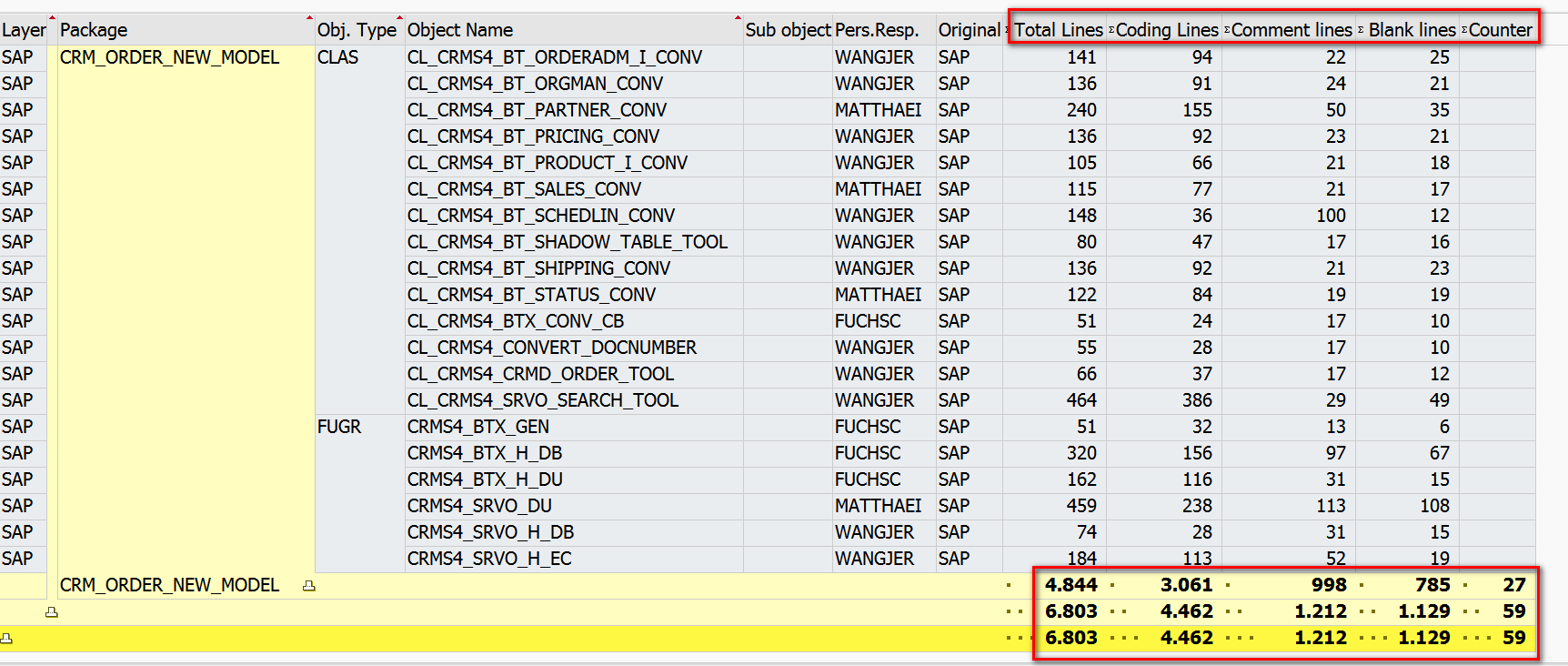The width and height of the screenshot is (1568, 666).
Task: Click the sum symbol beside Total Lines header
Action: tap(1009, 30)
